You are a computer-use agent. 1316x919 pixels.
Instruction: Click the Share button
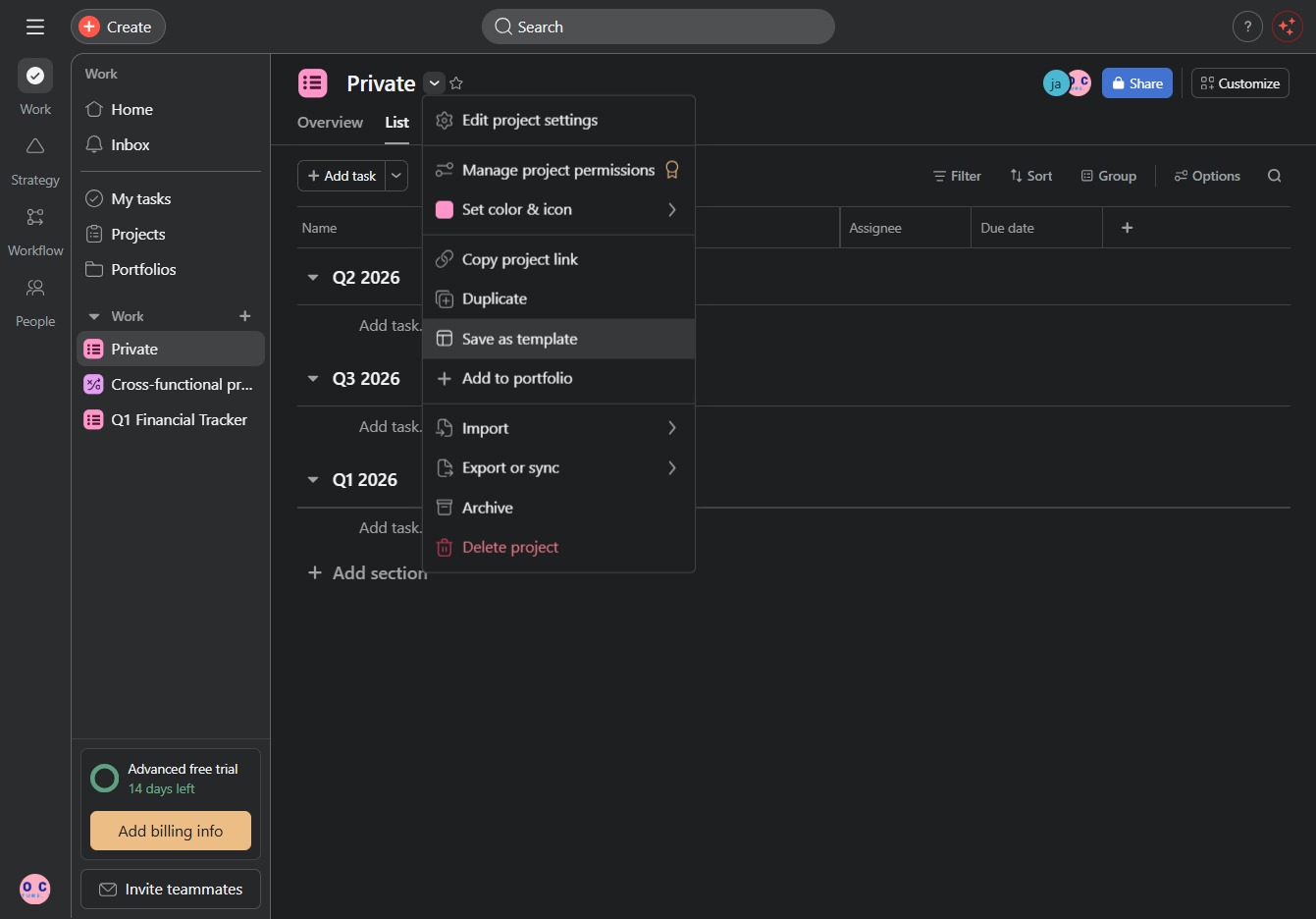pos(1137,83)
